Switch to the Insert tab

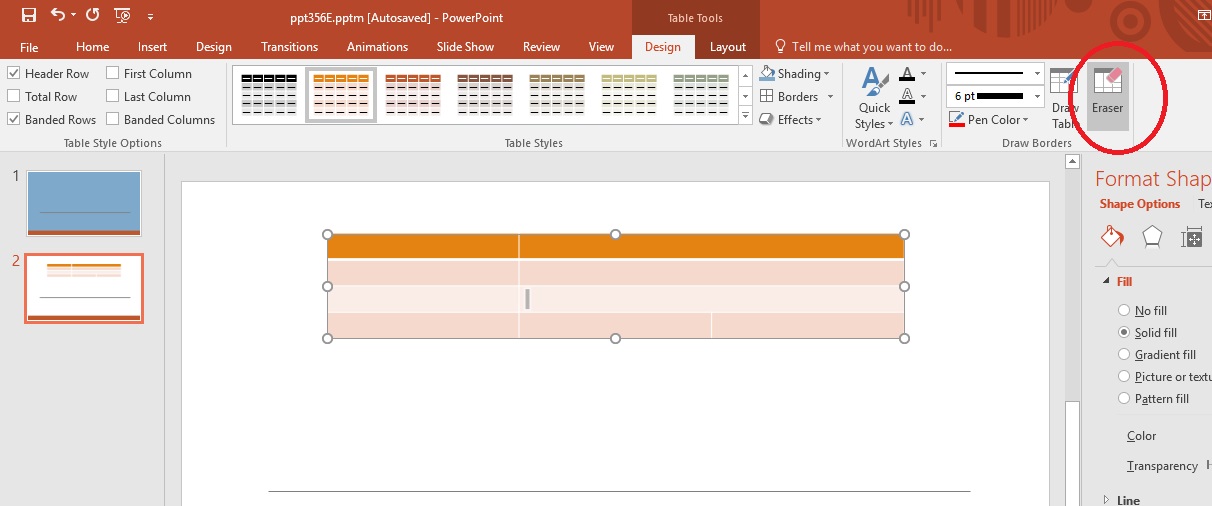pos(153,47)
